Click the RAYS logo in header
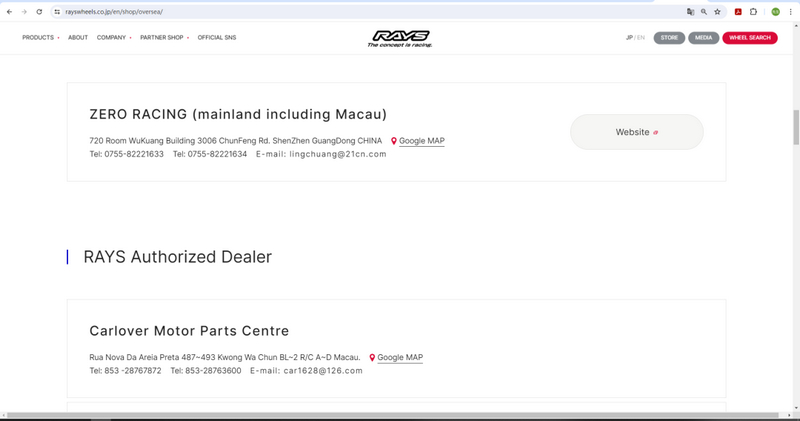Screen dimensions: 800x421 coord(400,38)
